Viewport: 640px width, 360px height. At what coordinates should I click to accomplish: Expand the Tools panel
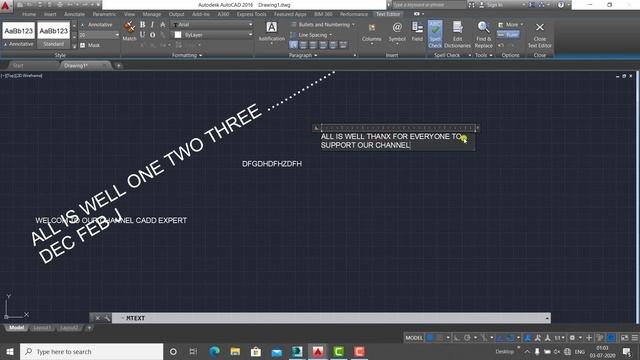(484, 55)
